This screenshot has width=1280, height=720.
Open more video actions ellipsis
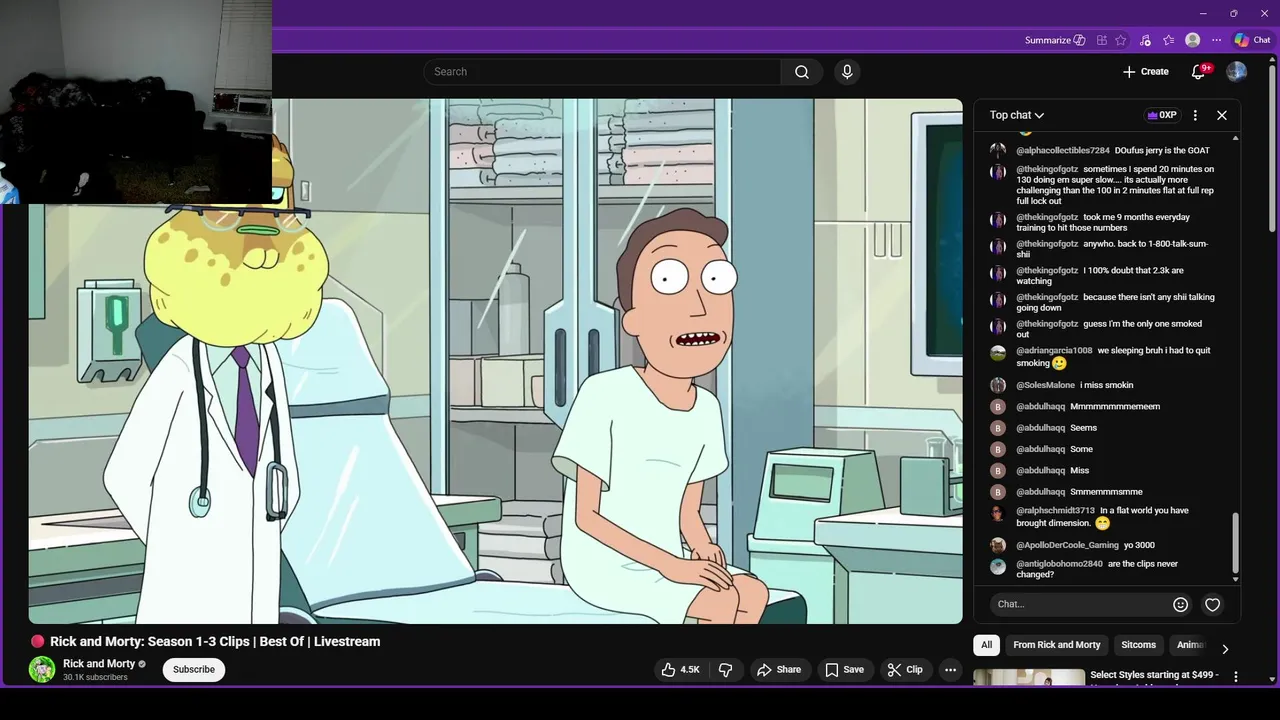point(951,670)
